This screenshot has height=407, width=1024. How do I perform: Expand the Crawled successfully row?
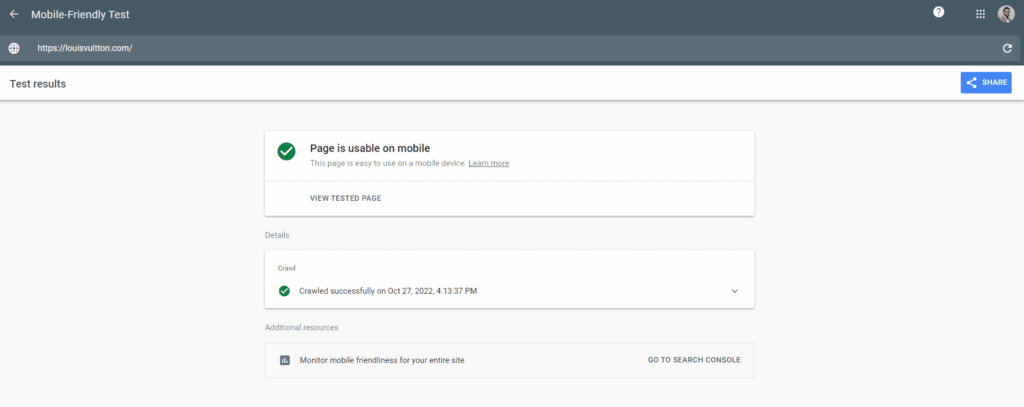(509, 291)
